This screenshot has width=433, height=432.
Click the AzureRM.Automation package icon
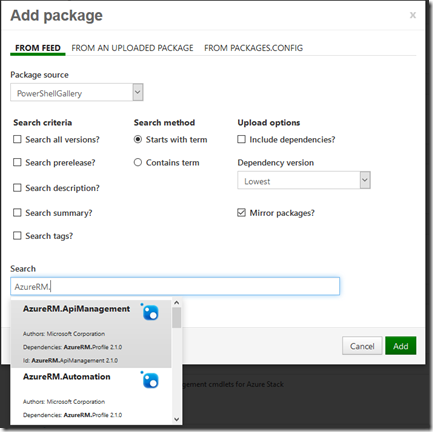[x=150, y=380]
